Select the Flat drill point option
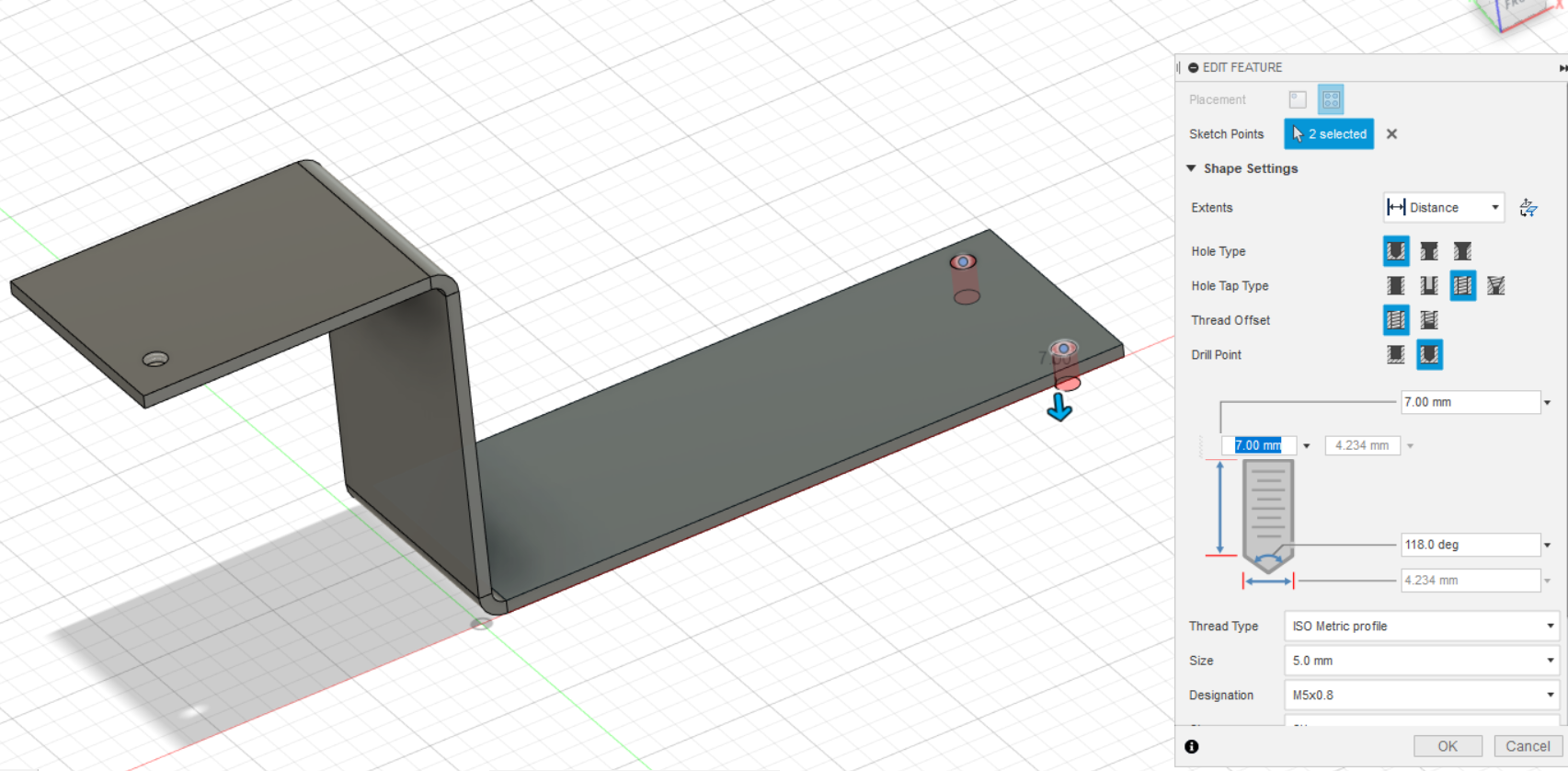Viewport: 1568px width, 771px height. pos(1396,355)
